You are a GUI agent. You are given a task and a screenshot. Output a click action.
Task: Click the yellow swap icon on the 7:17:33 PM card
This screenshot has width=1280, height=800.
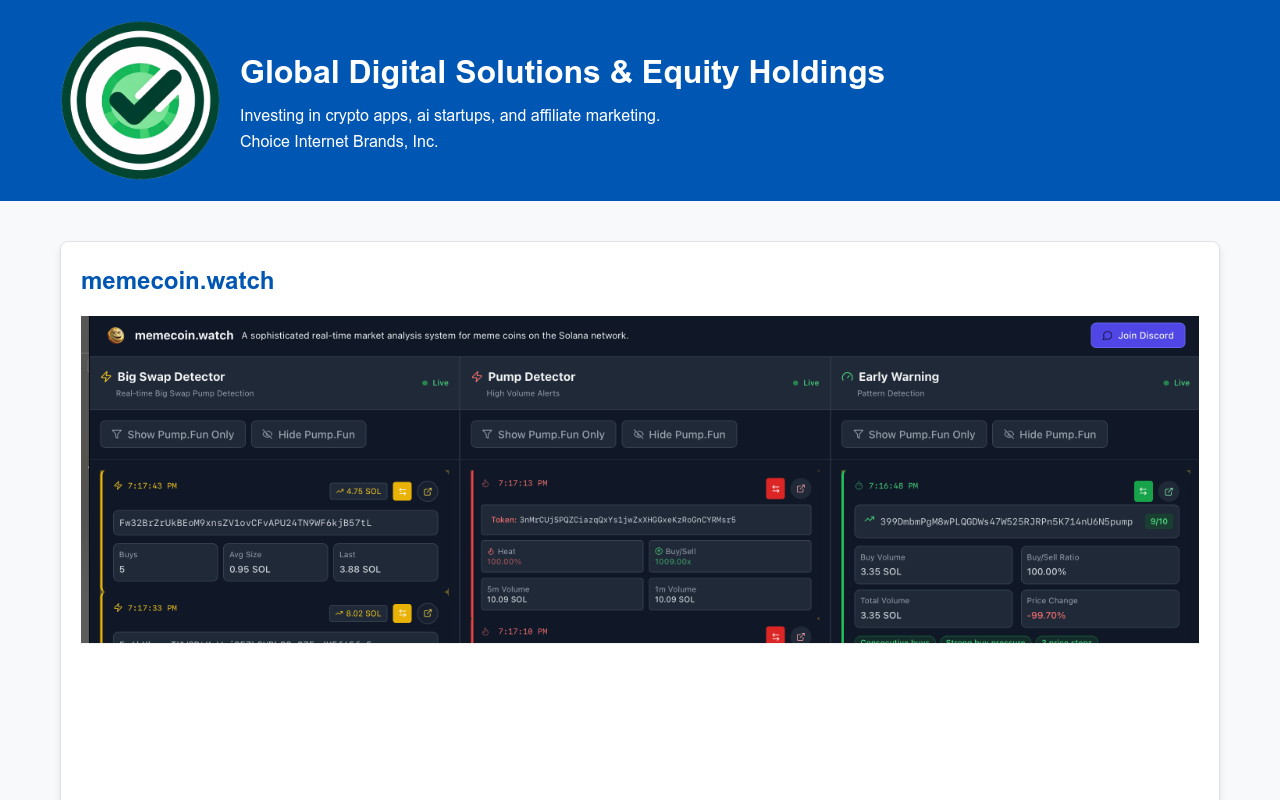coord(402,613)
